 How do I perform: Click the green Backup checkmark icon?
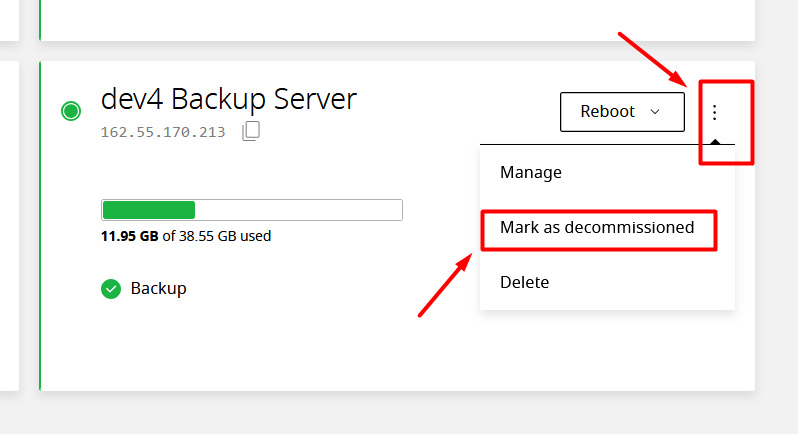coord(111,289)
